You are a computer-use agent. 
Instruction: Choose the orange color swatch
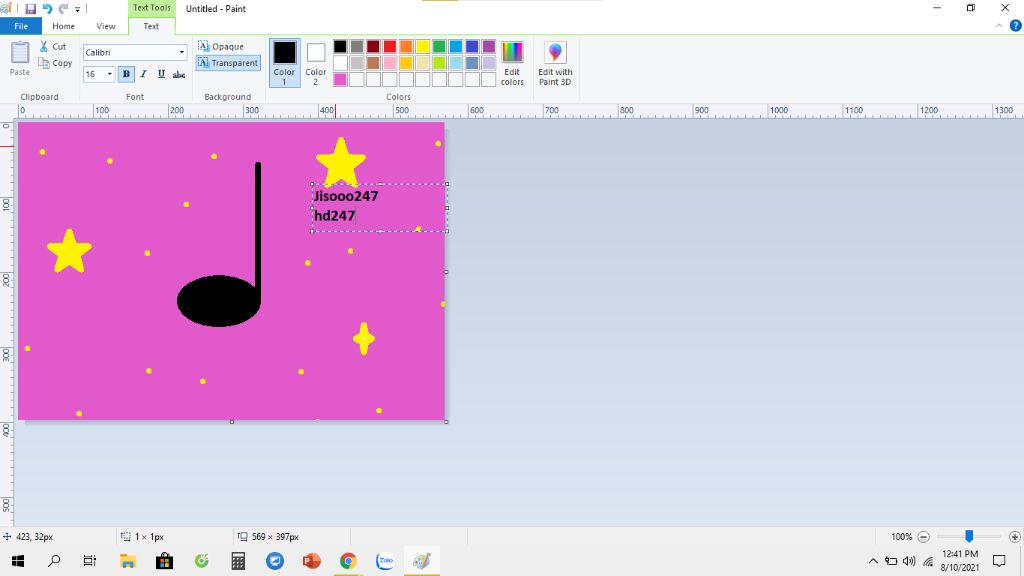[x=406, y=46]
